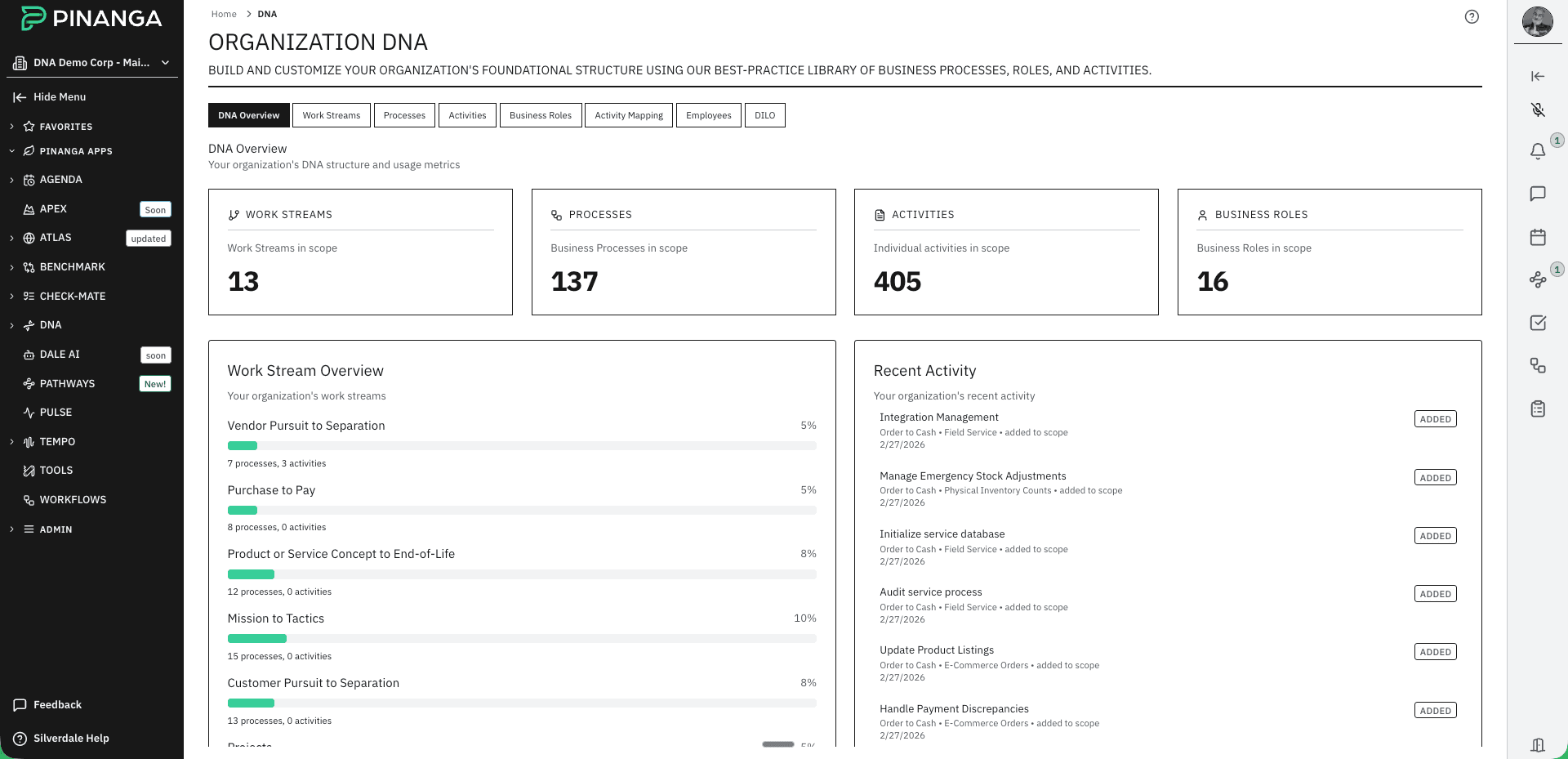Click the Feedback link
The width and height of the screenshot is (1568, 759).
[57, 704]
